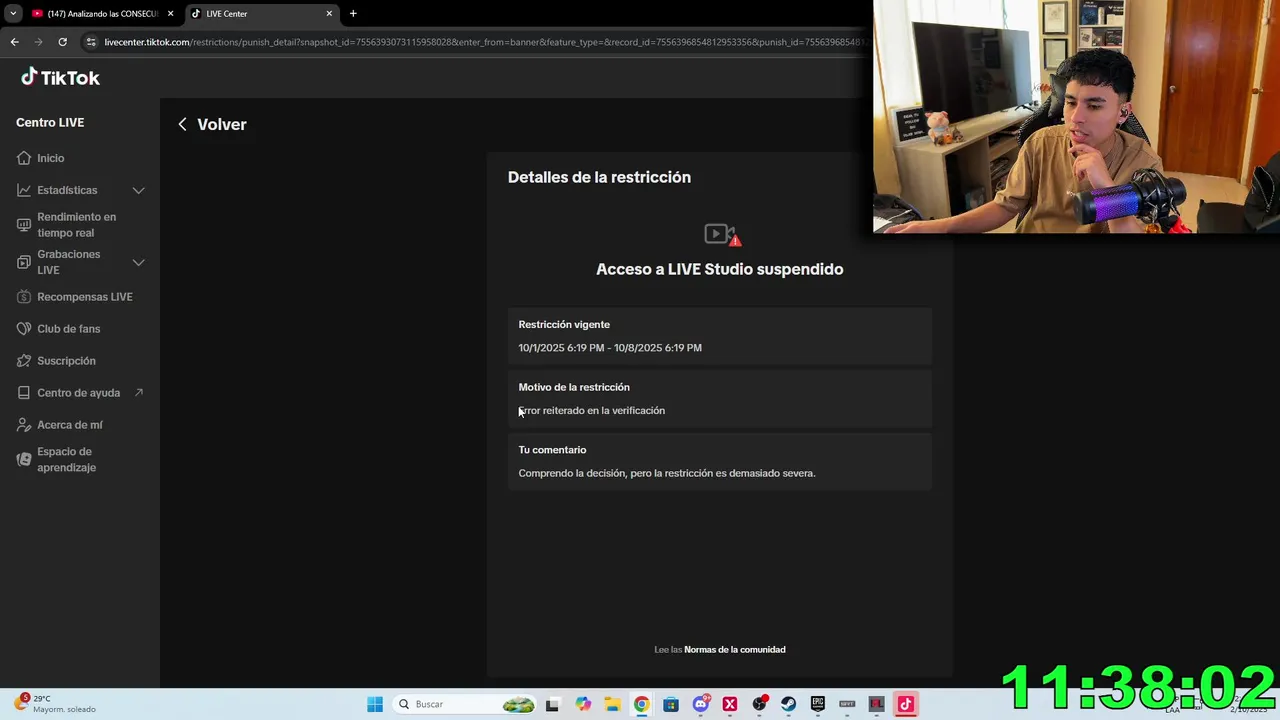This screenshot has width=1280, height=720.
Task: Open Espacio de aprendizaje link
Action: (66, 460)
